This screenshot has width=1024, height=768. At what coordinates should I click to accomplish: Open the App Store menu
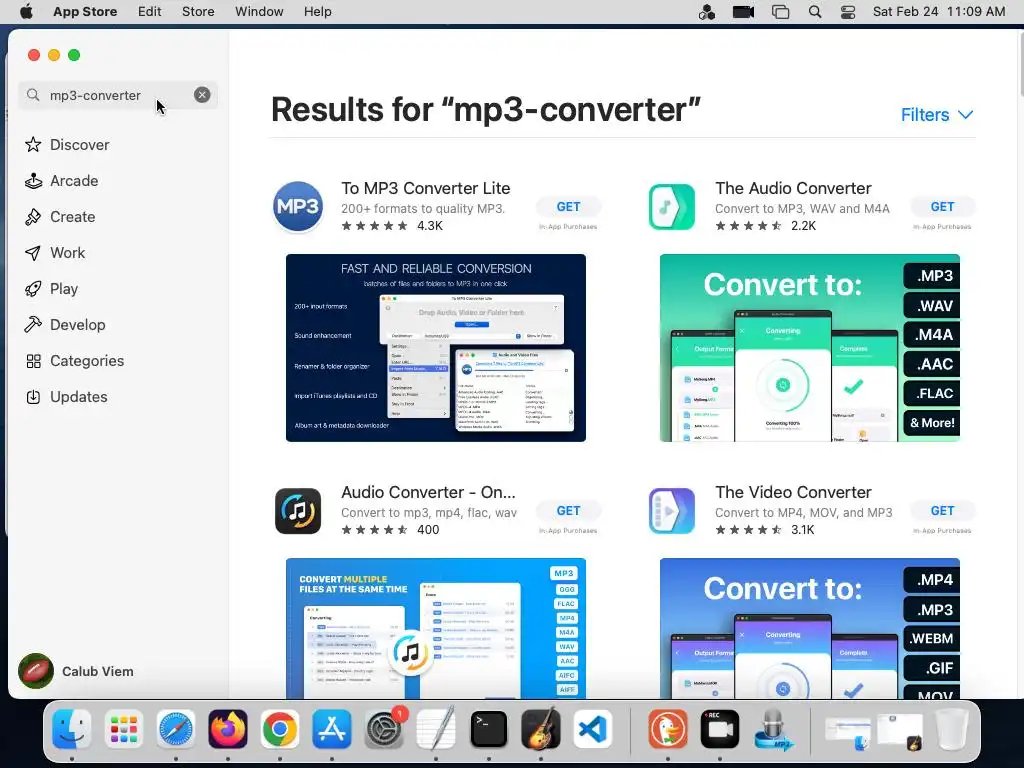tap(85, 12)
